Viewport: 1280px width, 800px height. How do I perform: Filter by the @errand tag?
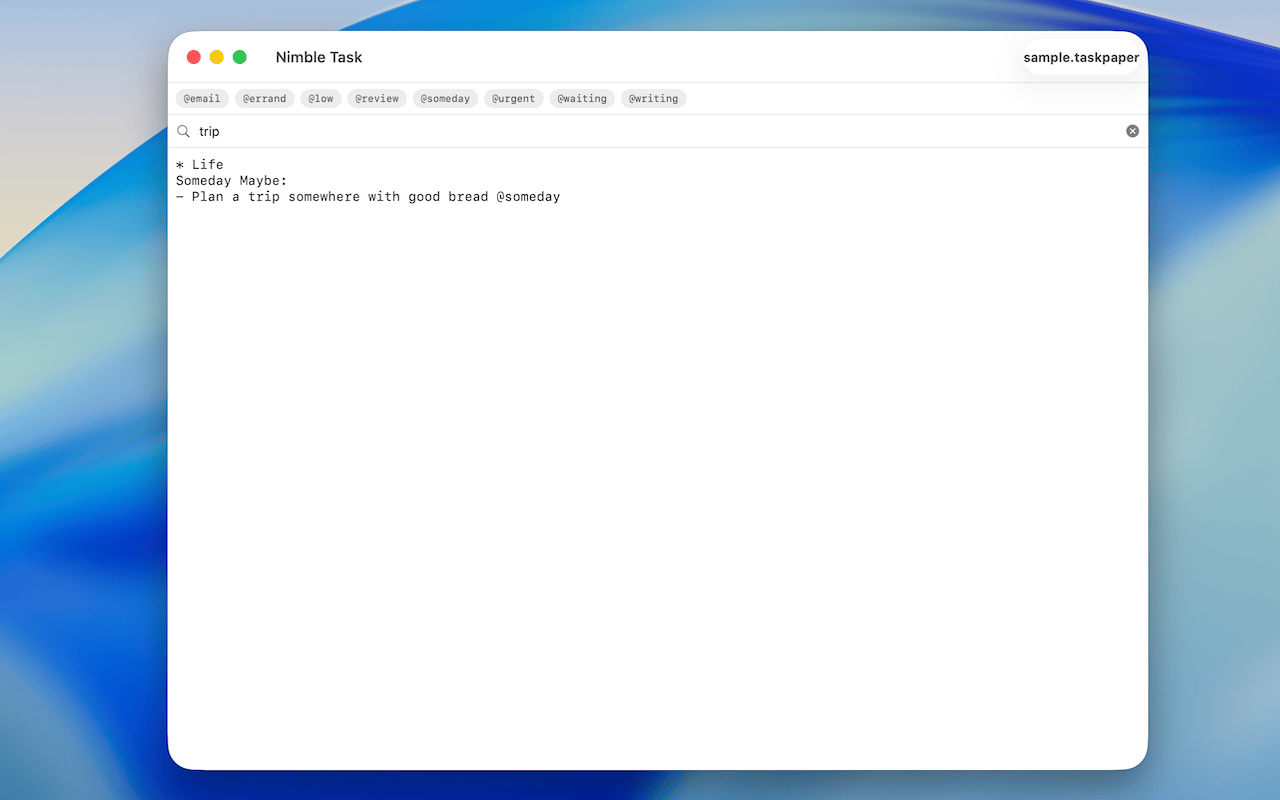pyautogui.click(x=265, y=98)
